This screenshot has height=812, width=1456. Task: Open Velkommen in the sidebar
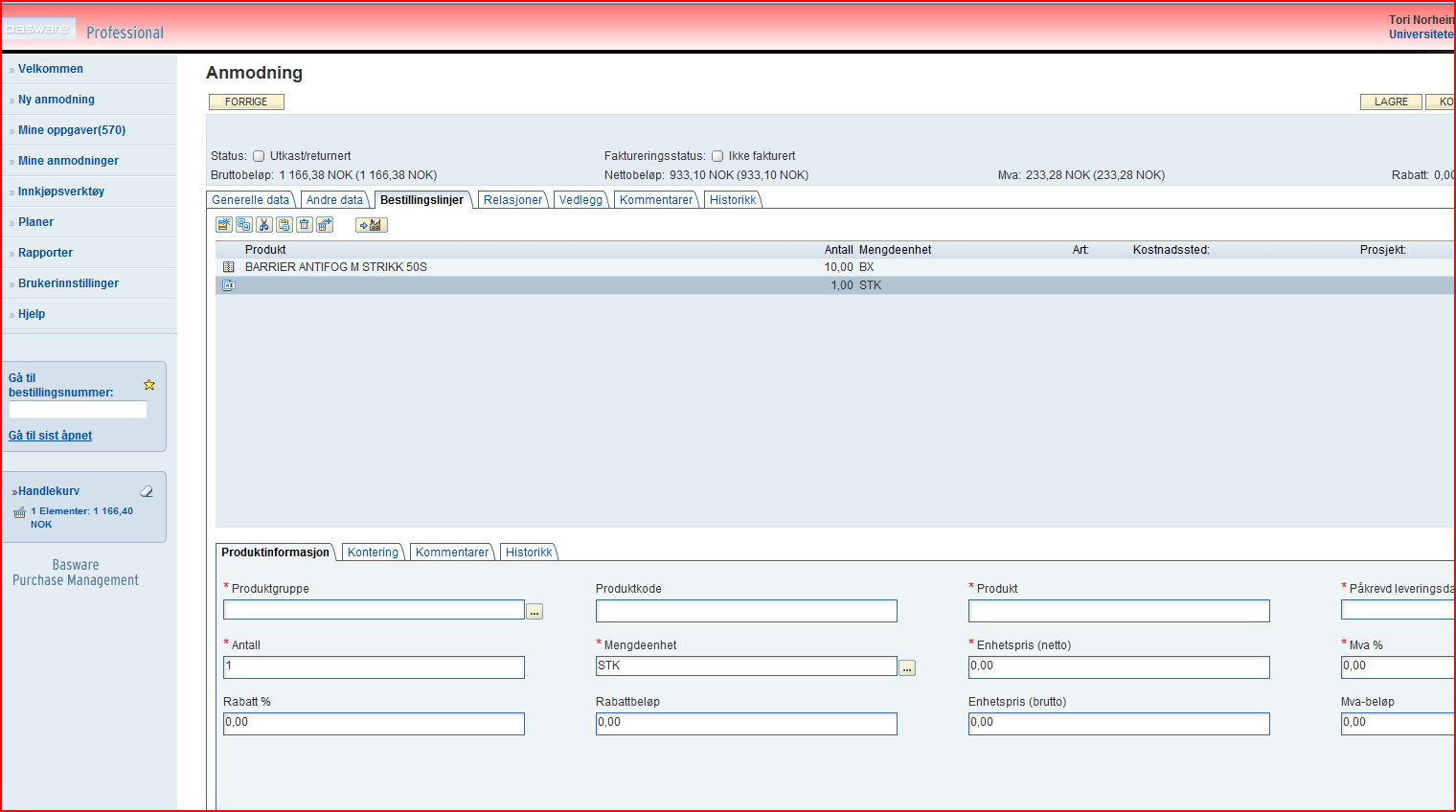click(x=51, y=69)
